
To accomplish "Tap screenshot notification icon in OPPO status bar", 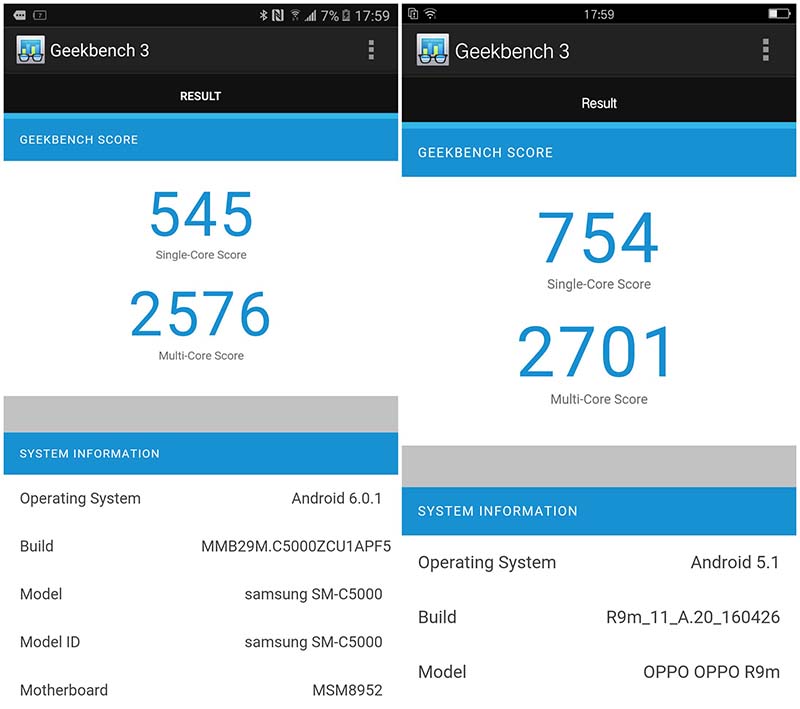I will [x=413, y=14].
